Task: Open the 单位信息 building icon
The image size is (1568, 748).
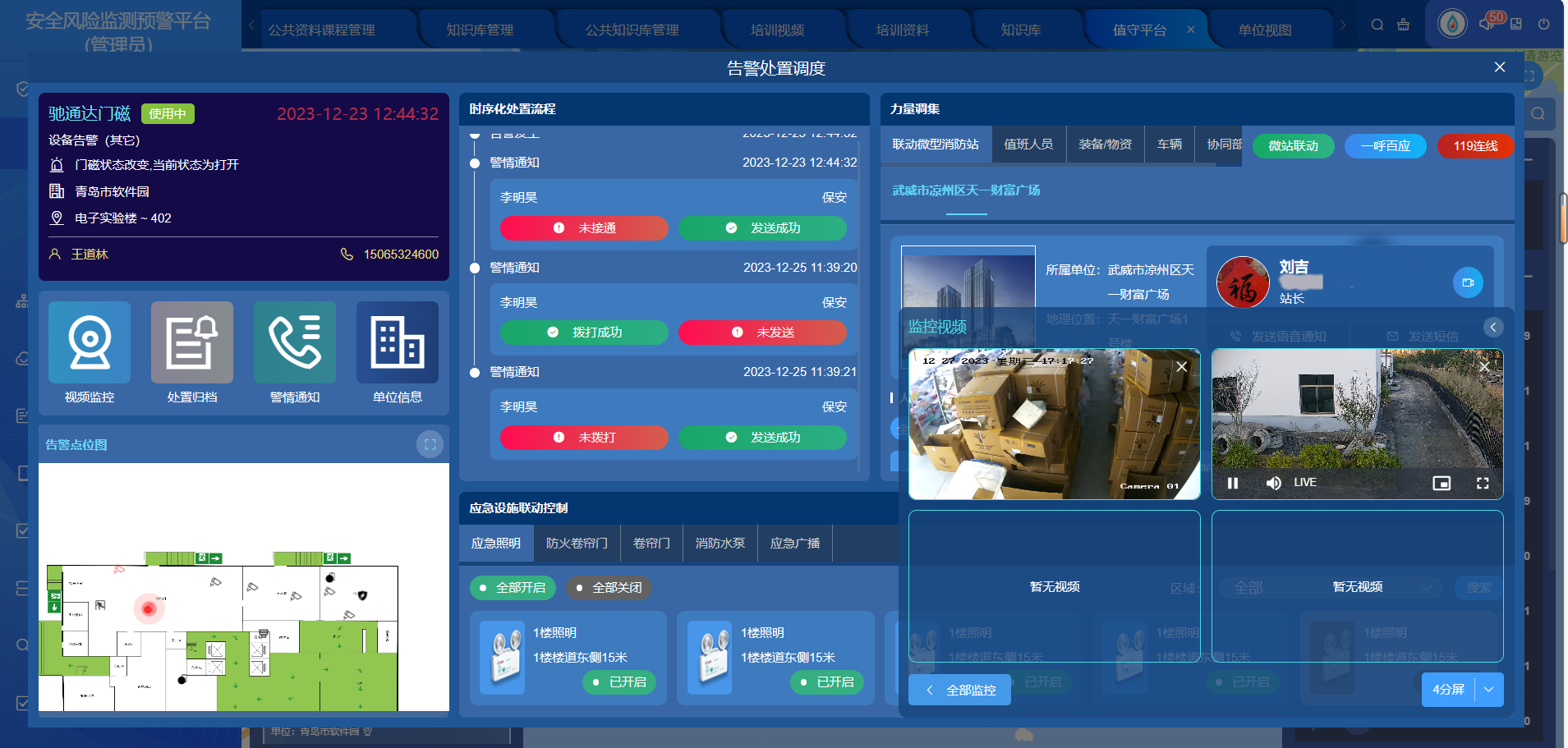Action: (398, 342)
